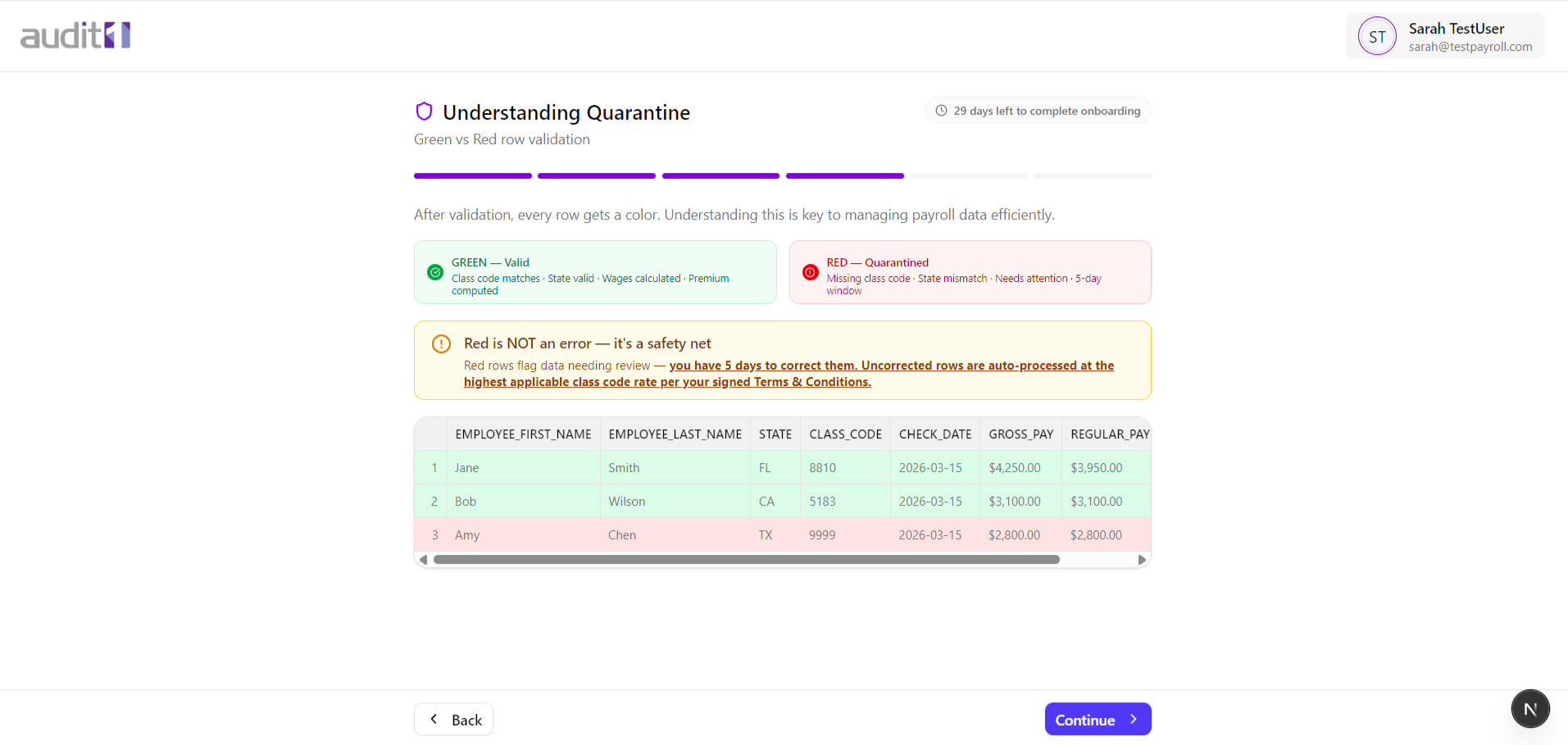Click the horizontal scrollbar thumb under the table
Viewport: 1568px width, 745px height.
[x=742, y=559]
